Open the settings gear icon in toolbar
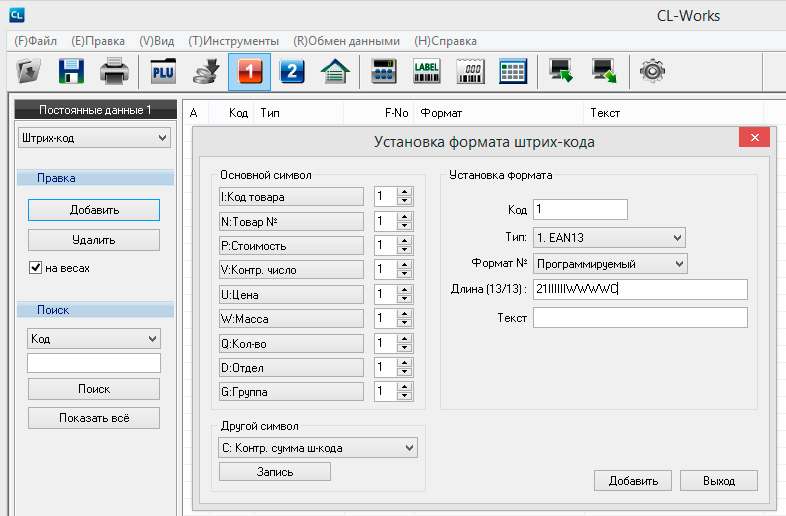The image size is (786, 516). 652,71
